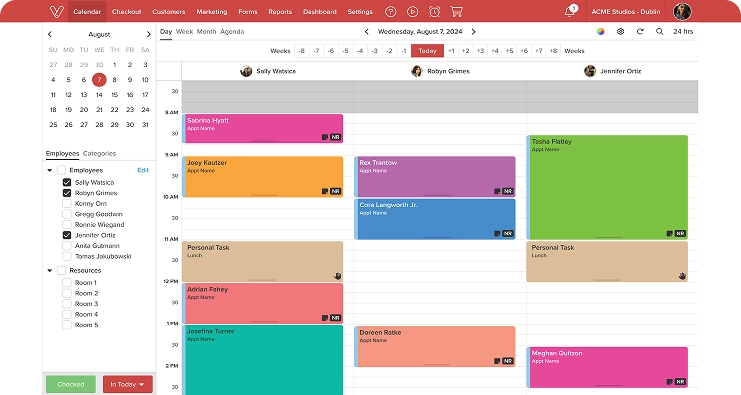Collapse the Resources tree section
Image resolution: width=741 pixels, height=395 pixels.
pos(50,271)
